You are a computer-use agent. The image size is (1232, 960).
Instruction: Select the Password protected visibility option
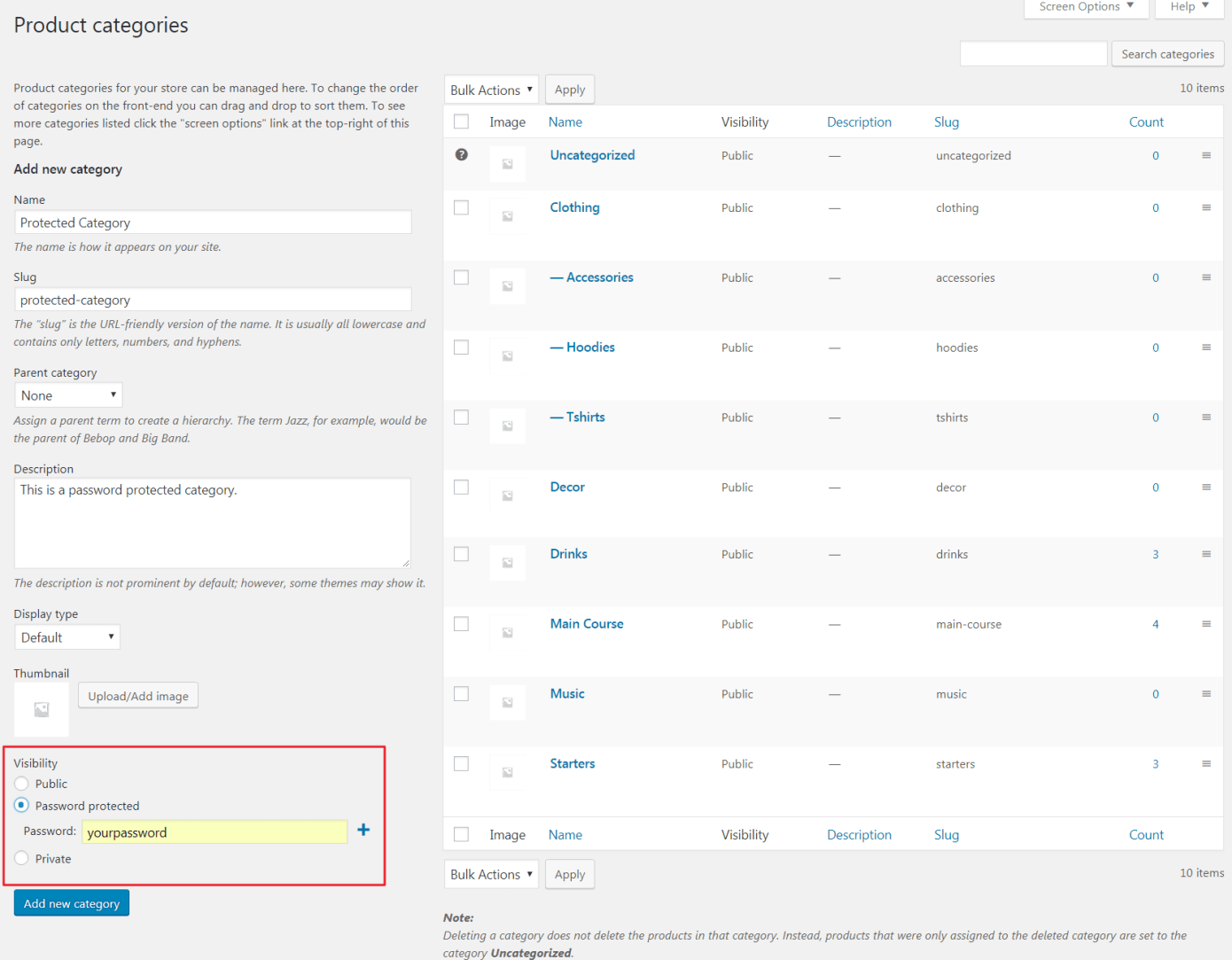[x=20, y=805]
